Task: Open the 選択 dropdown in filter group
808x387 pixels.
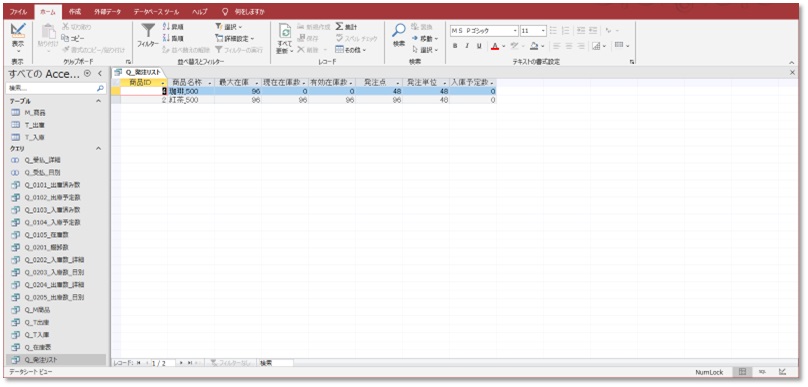Action: pos(229,27)
